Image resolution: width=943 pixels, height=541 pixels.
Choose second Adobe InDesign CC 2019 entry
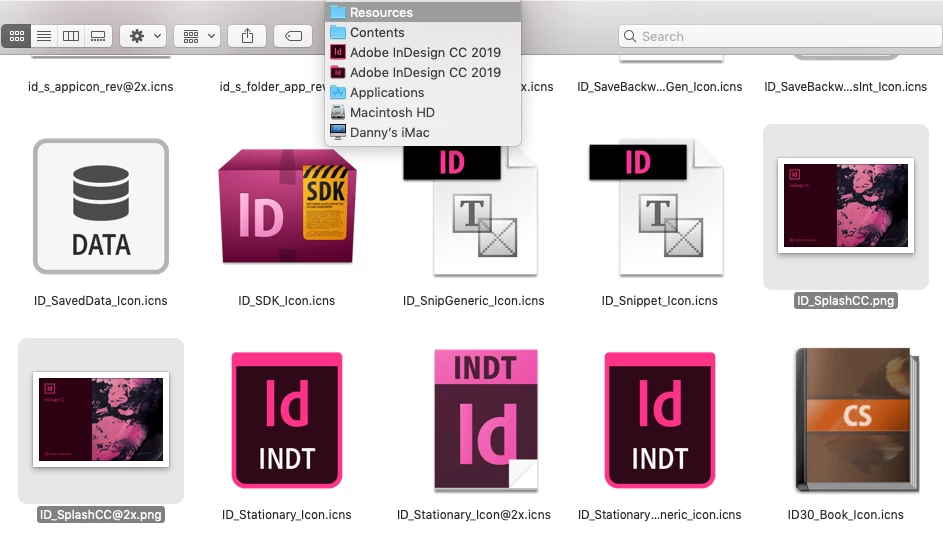pos(423,72)
